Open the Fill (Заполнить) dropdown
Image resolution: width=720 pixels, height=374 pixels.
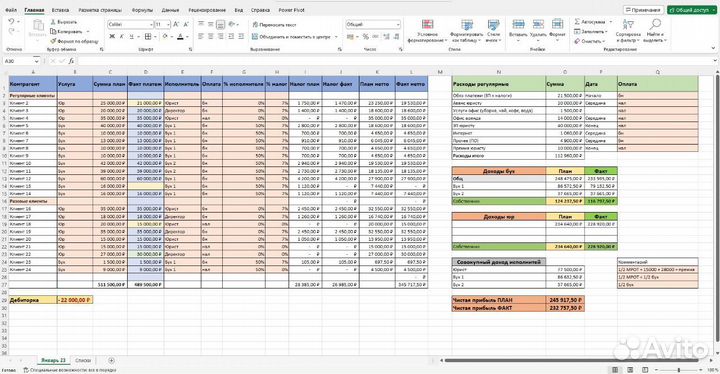point(591,32)
